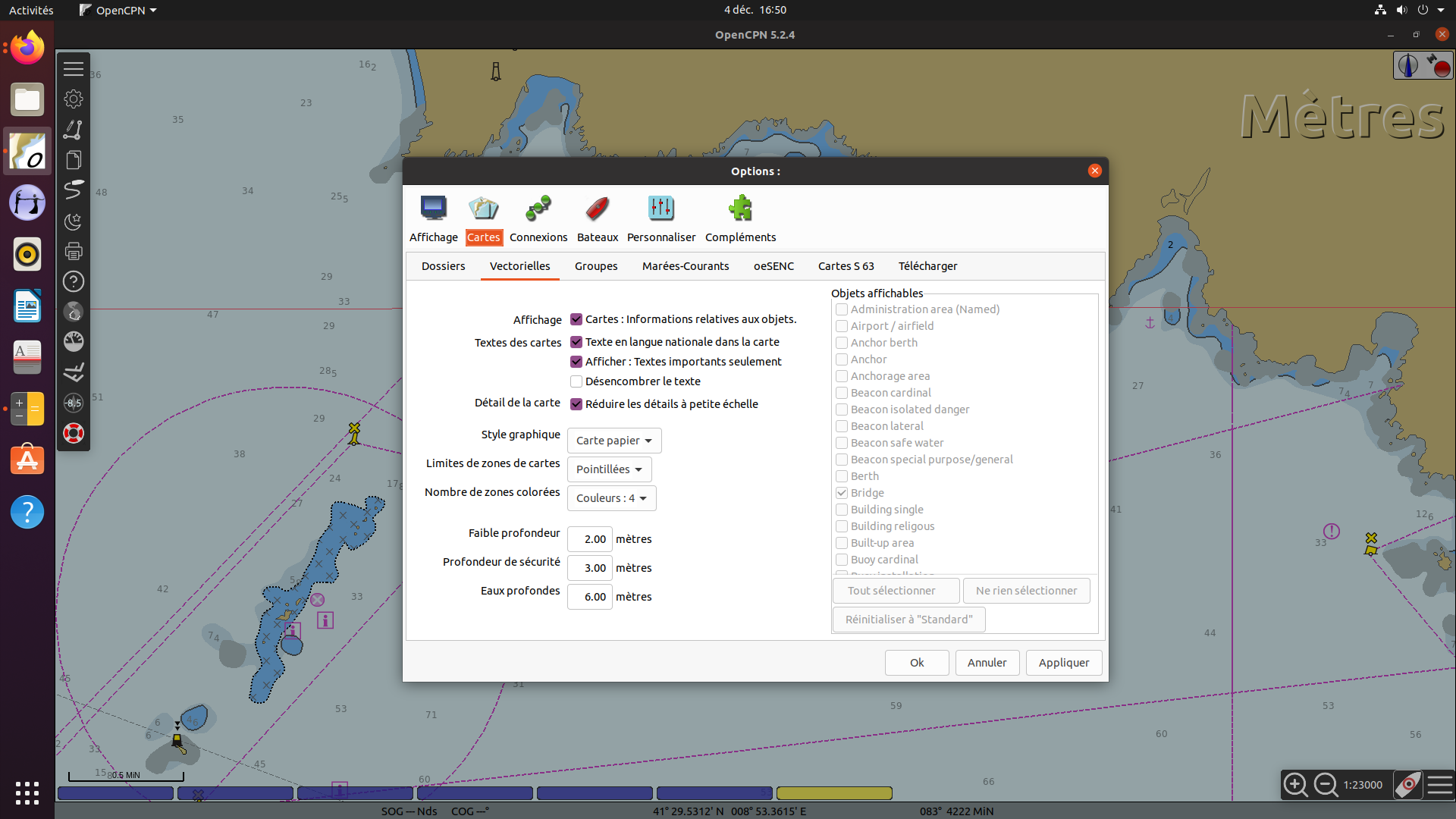
Task: Open the Télécharger tab
Action: click(928, 266)
